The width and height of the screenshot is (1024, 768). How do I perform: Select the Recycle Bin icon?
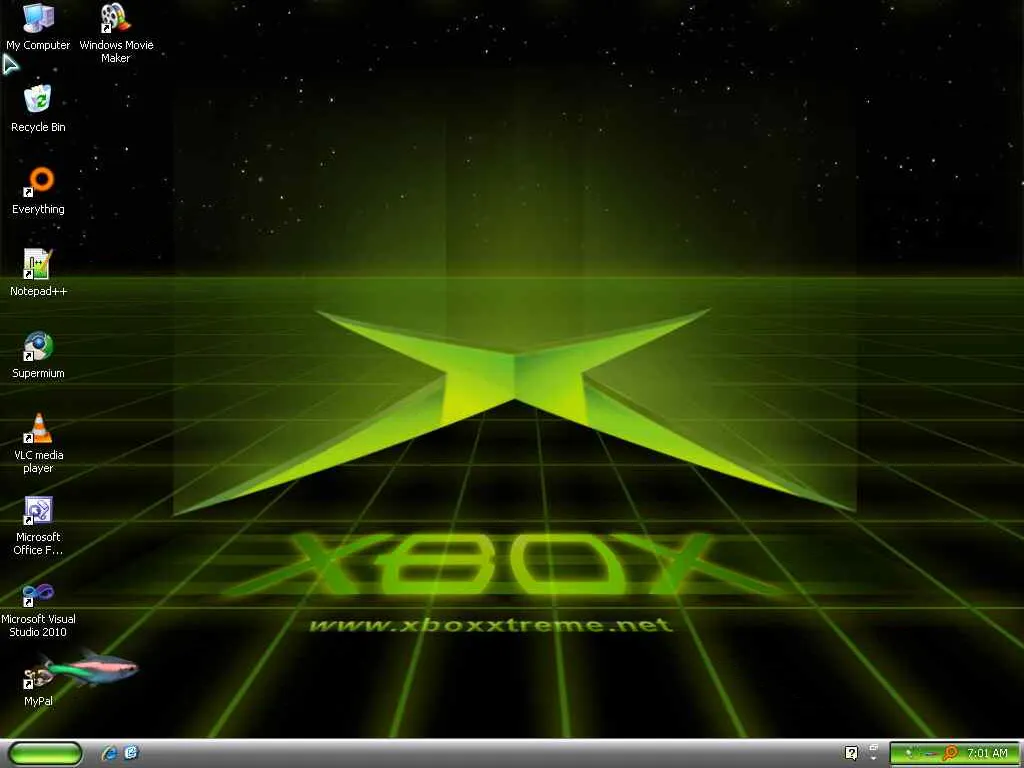point(38,109)
